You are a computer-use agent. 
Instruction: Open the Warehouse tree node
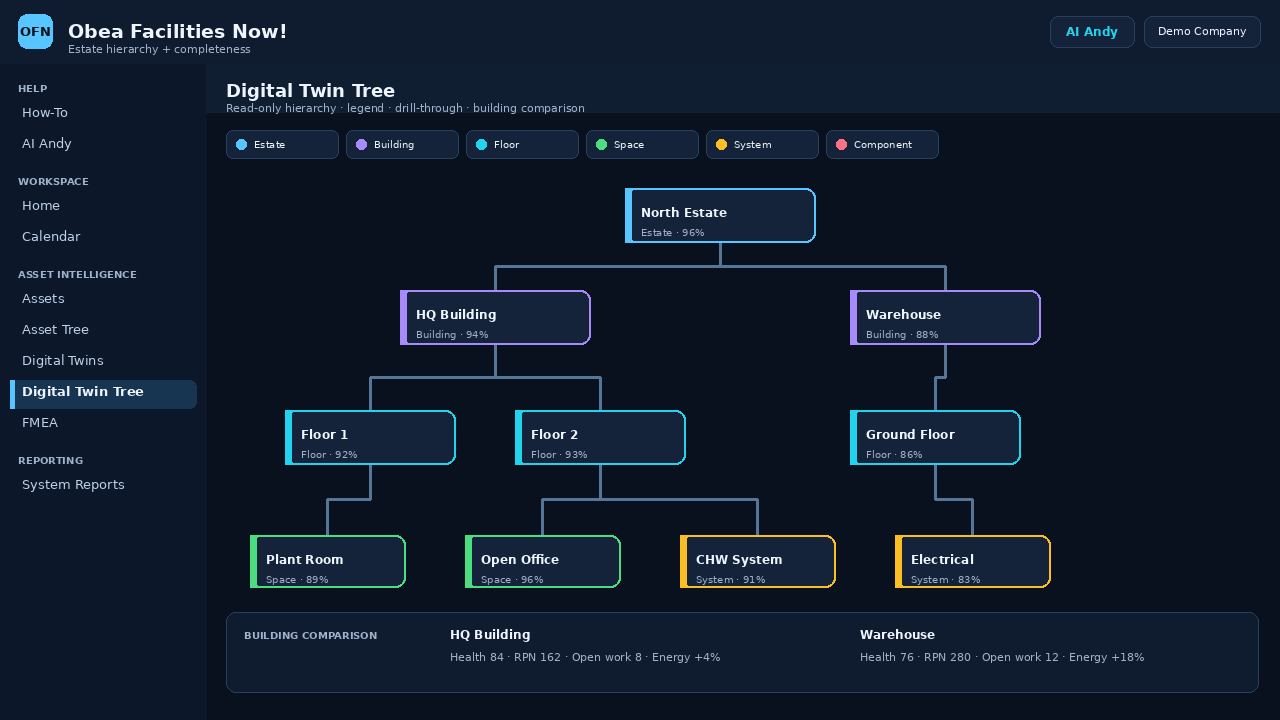945,318
